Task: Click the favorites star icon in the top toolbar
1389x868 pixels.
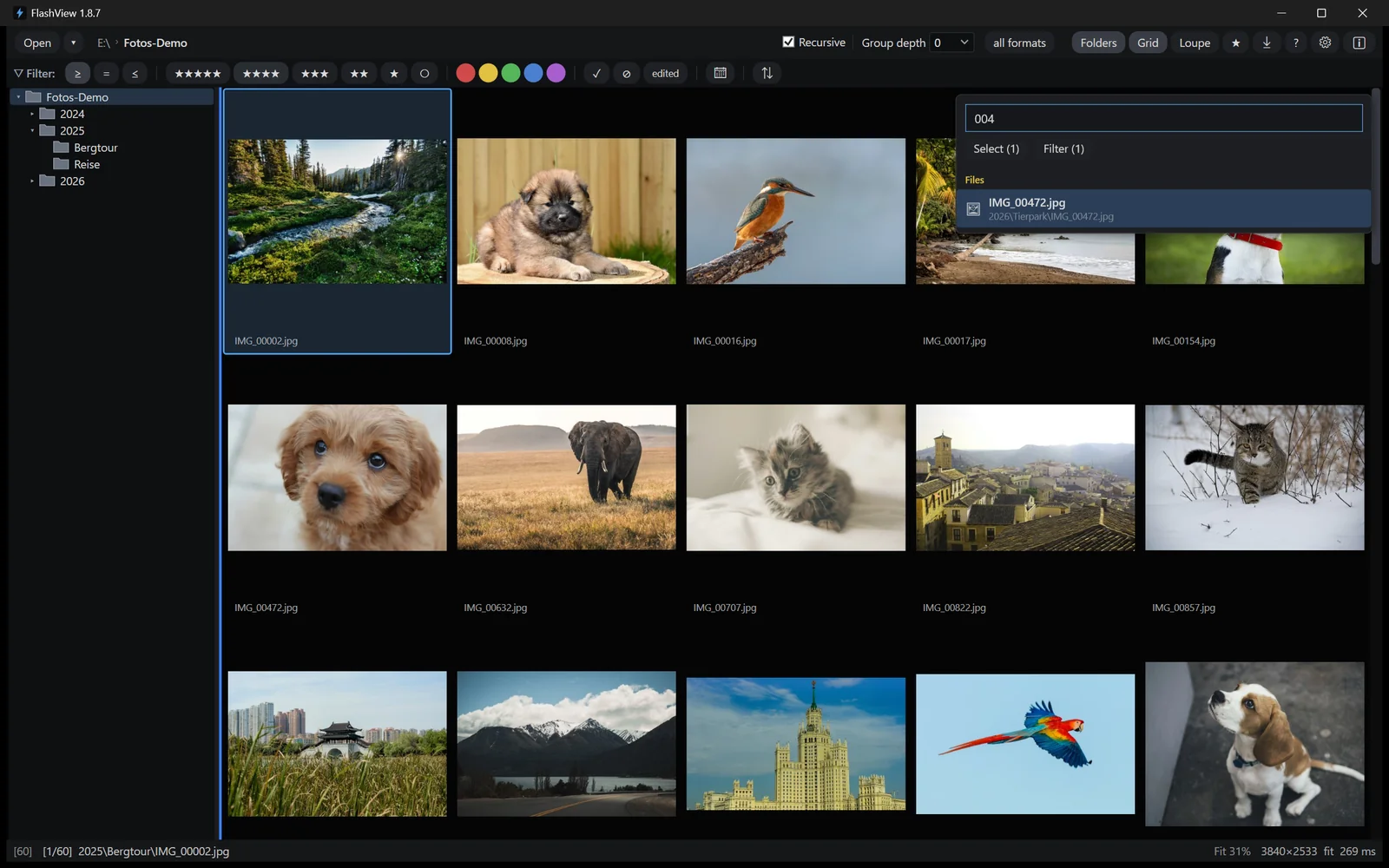Action: click(1235, 43)
